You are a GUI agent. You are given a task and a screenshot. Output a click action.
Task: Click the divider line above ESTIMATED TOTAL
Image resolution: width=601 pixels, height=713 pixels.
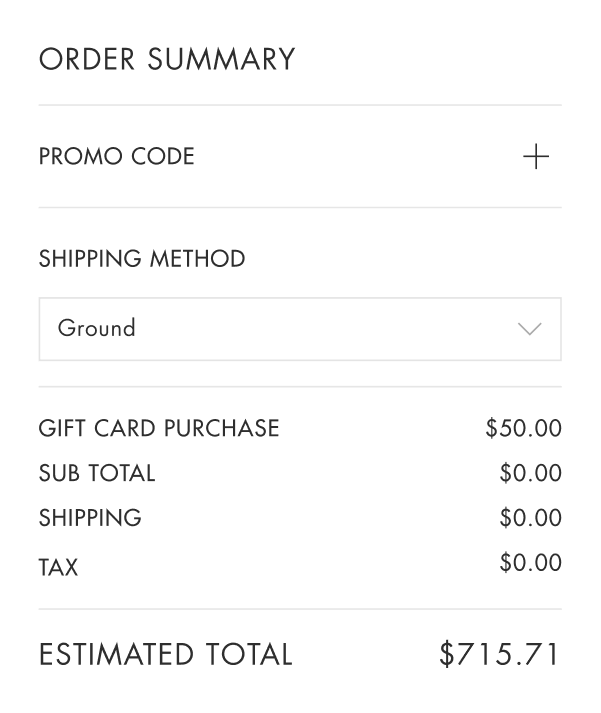pyautogui.click(x=299, y=609)
